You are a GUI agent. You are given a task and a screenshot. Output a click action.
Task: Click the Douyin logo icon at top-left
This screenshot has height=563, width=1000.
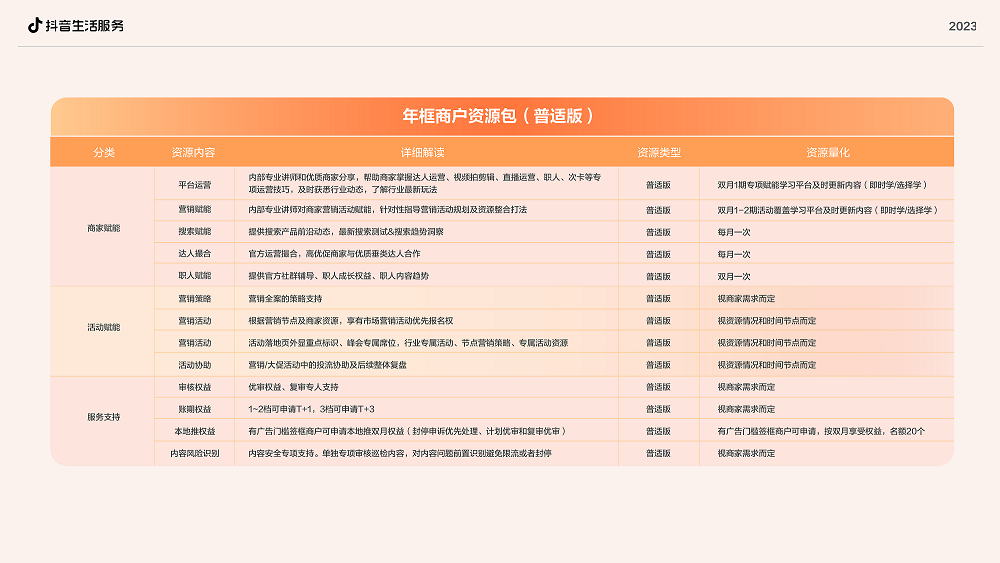tap(34, 25)
